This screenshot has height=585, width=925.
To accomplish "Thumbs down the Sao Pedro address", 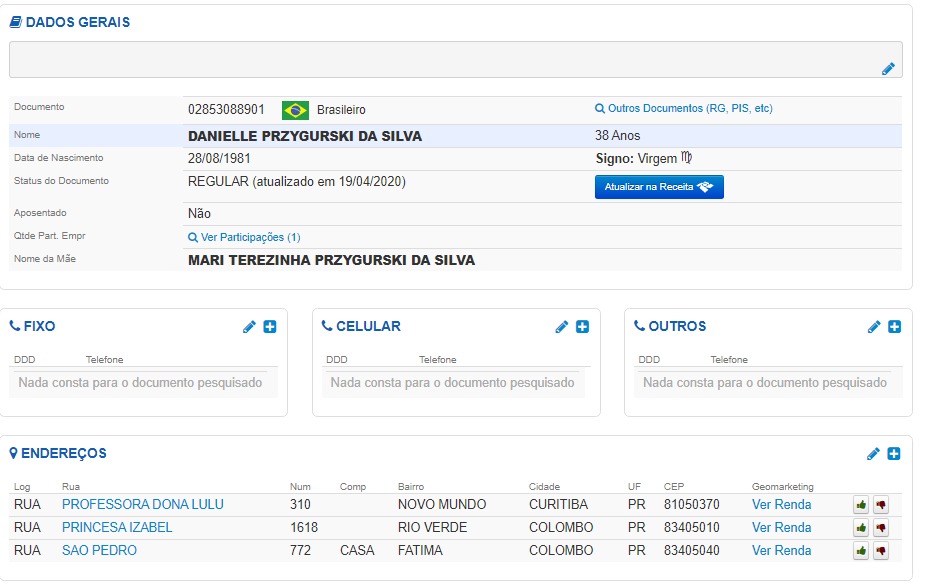I will point(881,551).
